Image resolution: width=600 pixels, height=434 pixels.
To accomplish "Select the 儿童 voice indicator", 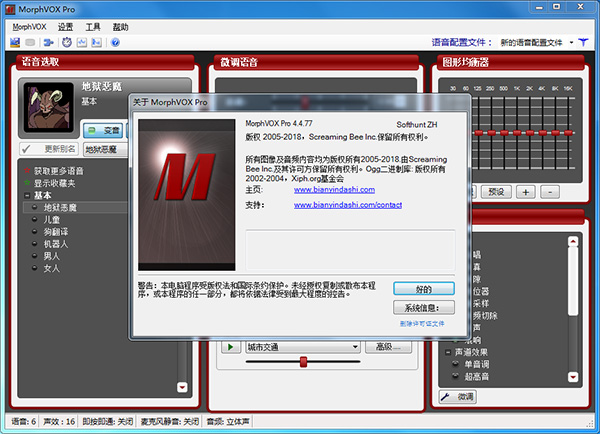I will 35,219.
